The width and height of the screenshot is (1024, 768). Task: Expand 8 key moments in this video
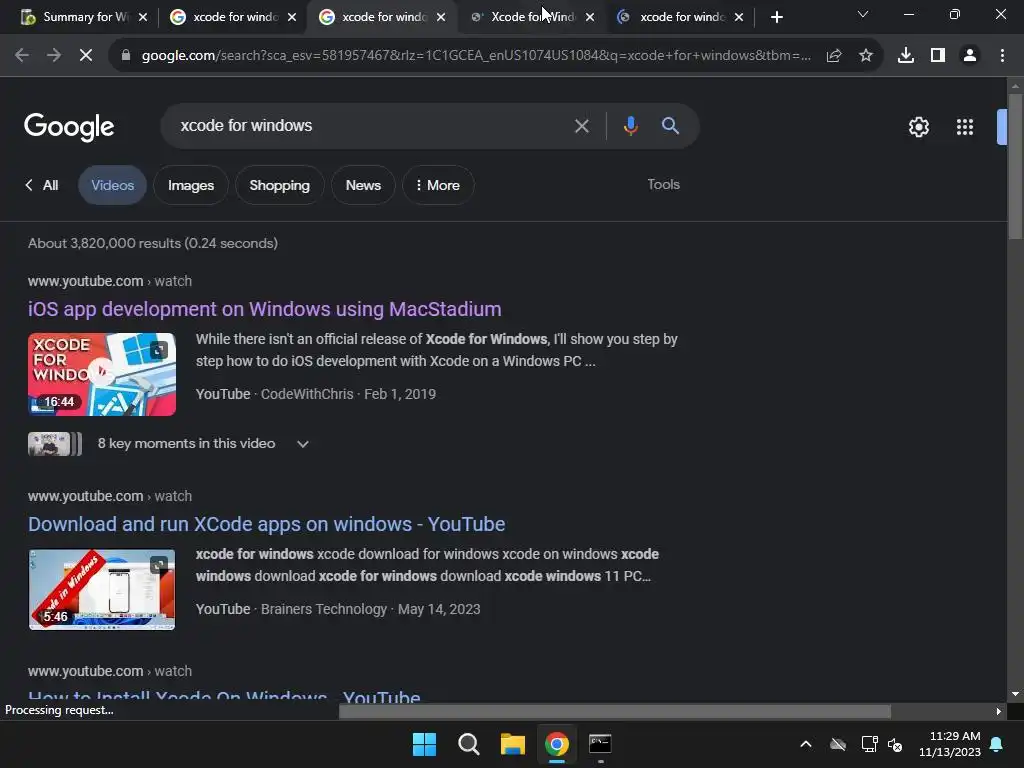(303, 444)
